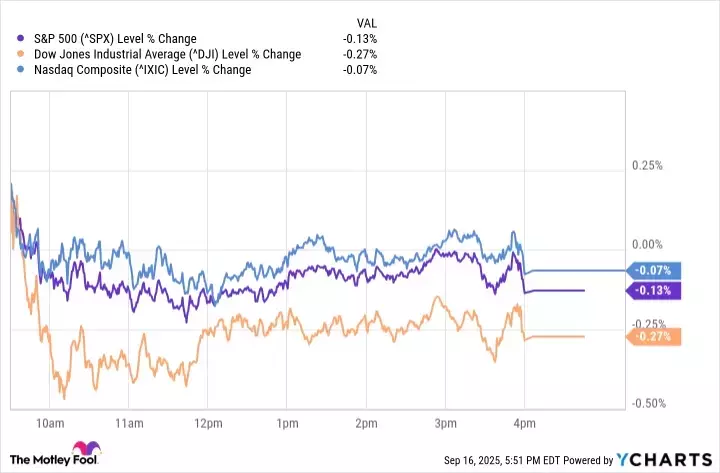Click the purple -0.13% value flag
The image size is (720, 473).
pos(654,290)
